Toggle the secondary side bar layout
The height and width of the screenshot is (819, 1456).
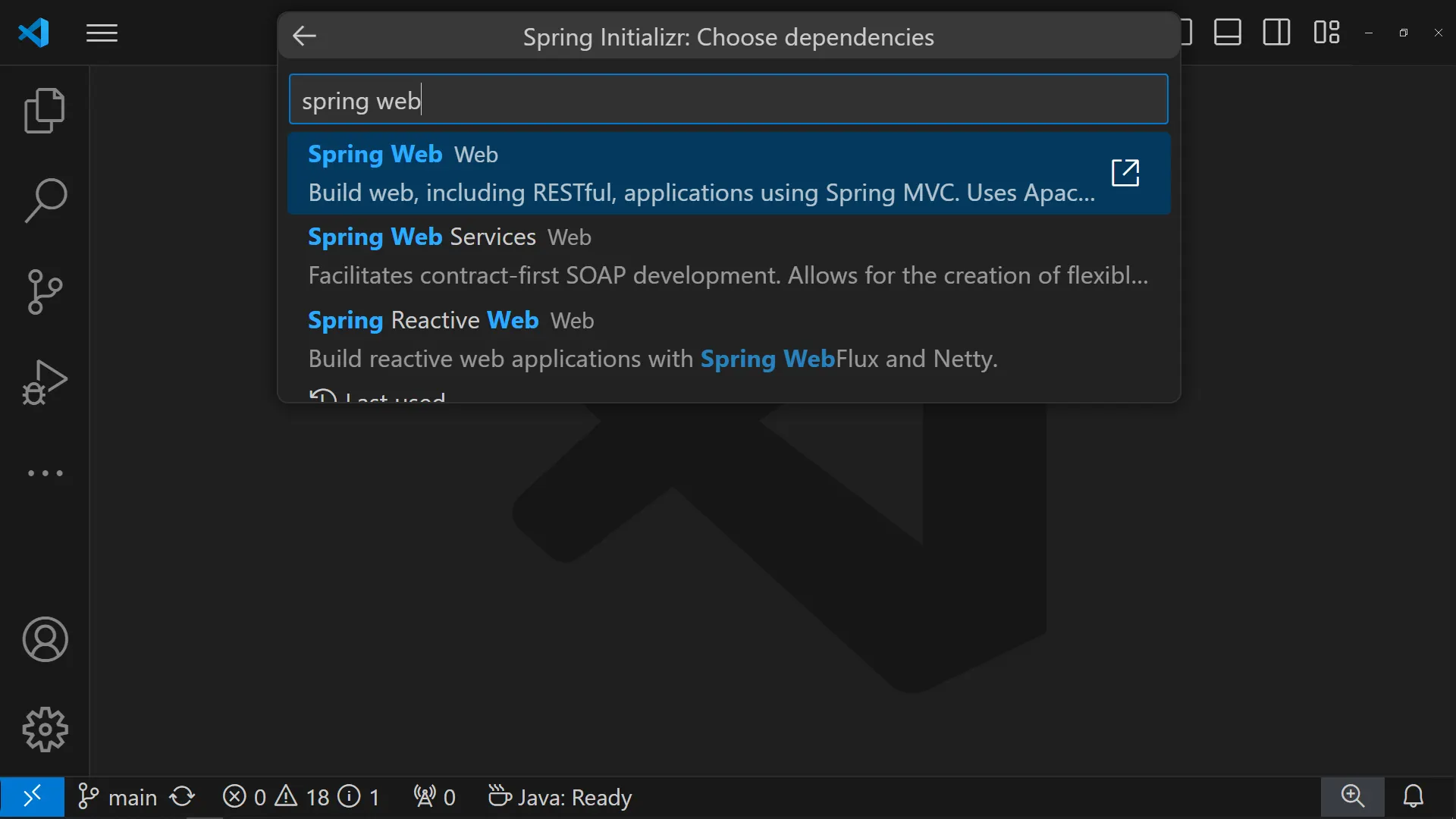pyautogui.click(x=1276, y=33)
